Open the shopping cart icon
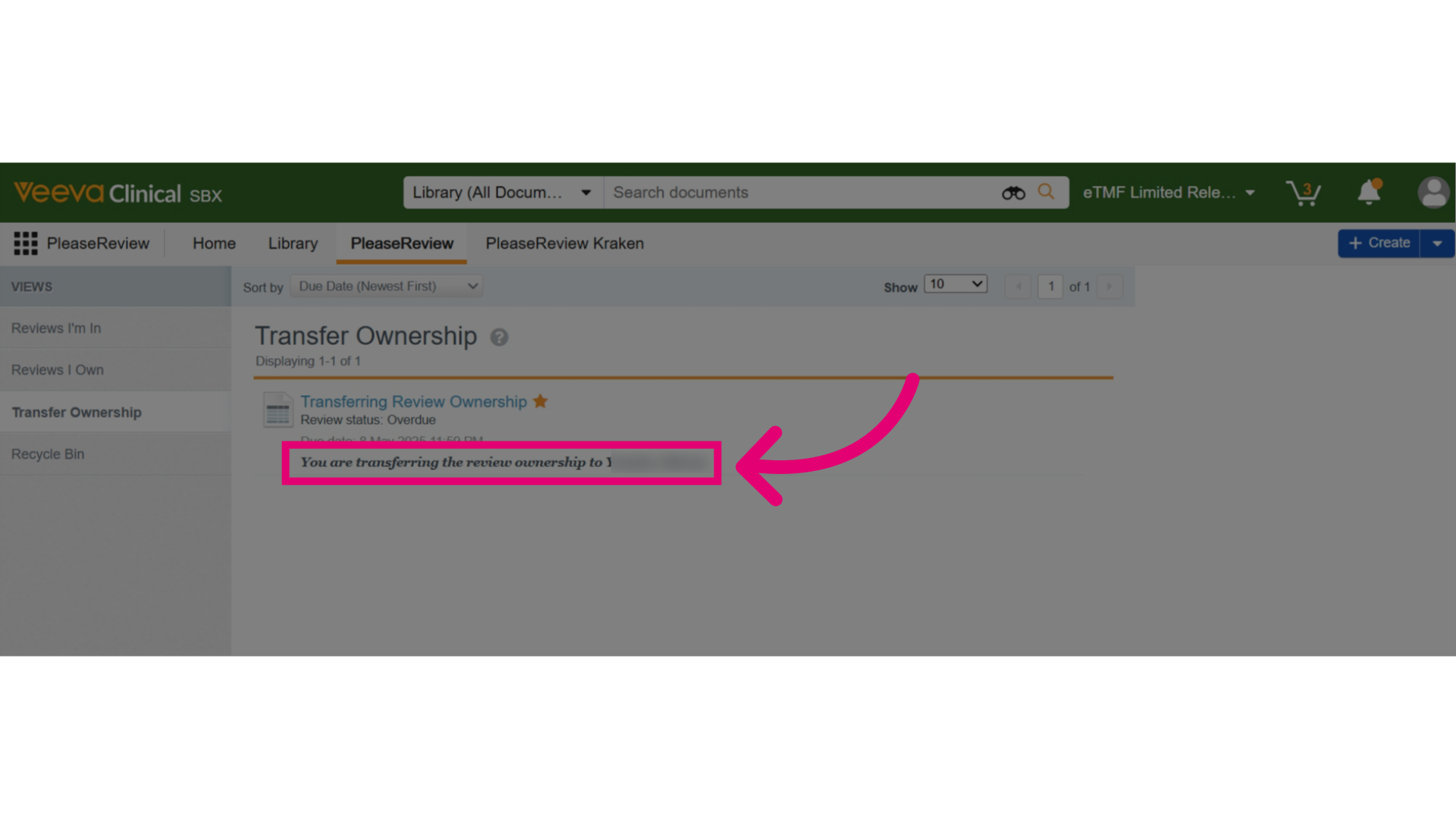Screen dimensions: 1456x819 (x=1303, y=193)
